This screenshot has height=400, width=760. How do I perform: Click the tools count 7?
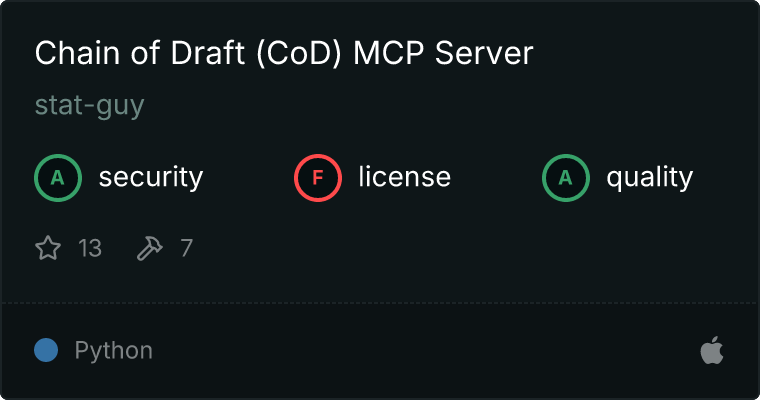187,248
